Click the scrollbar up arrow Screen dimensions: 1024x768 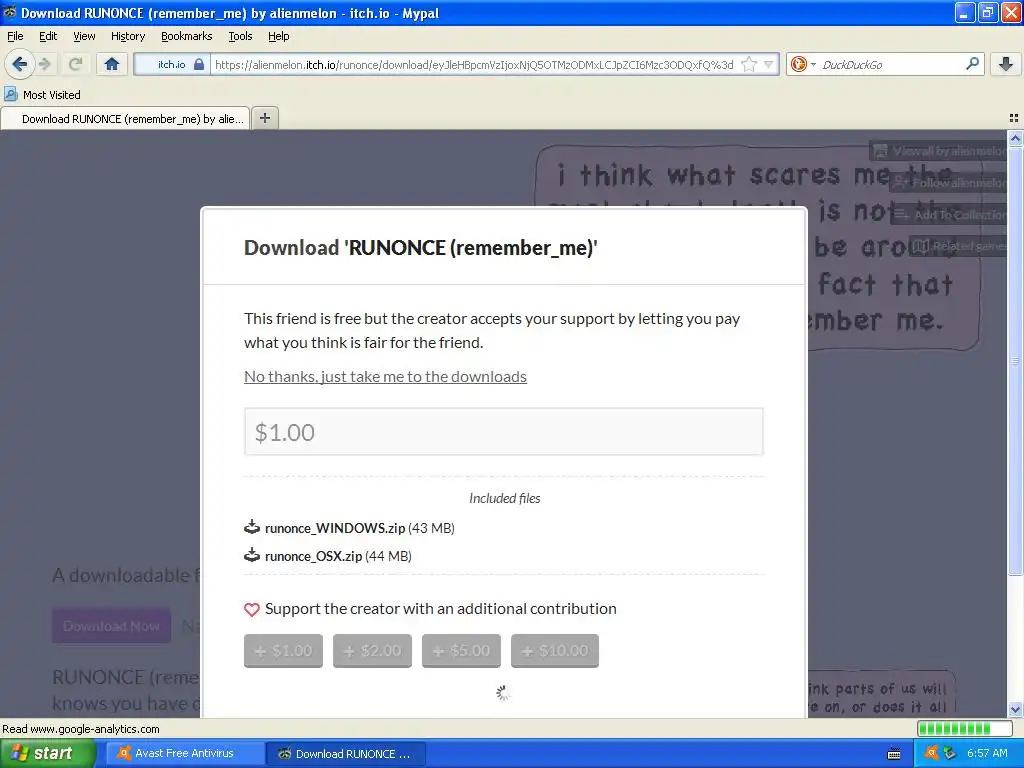pyautogui.click(x=1015, y=138)
